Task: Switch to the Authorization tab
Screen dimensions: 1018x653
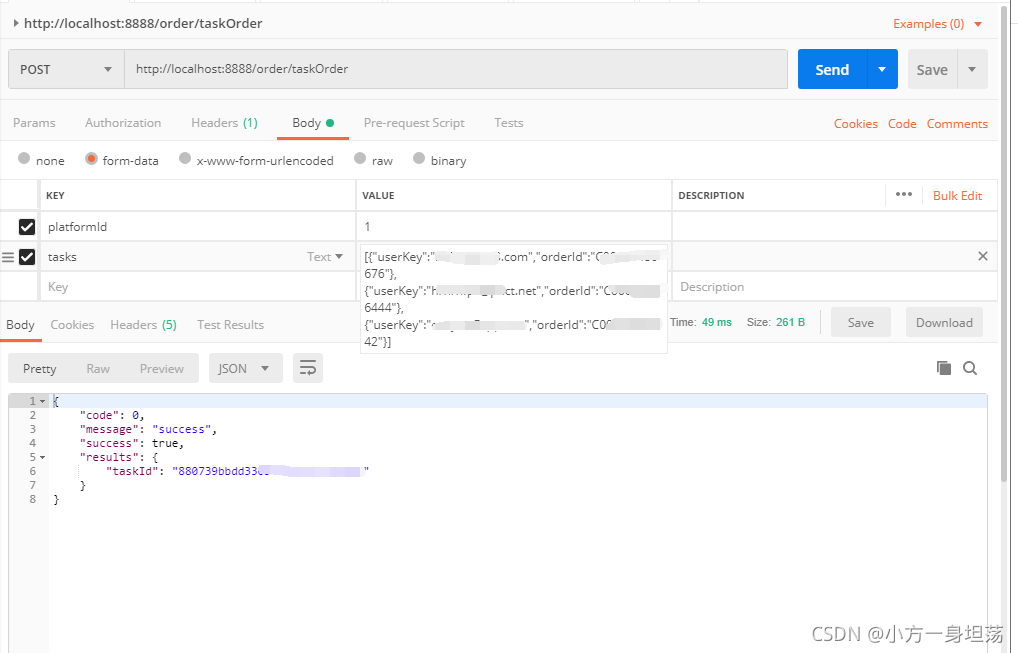Action: coord(123,123)
